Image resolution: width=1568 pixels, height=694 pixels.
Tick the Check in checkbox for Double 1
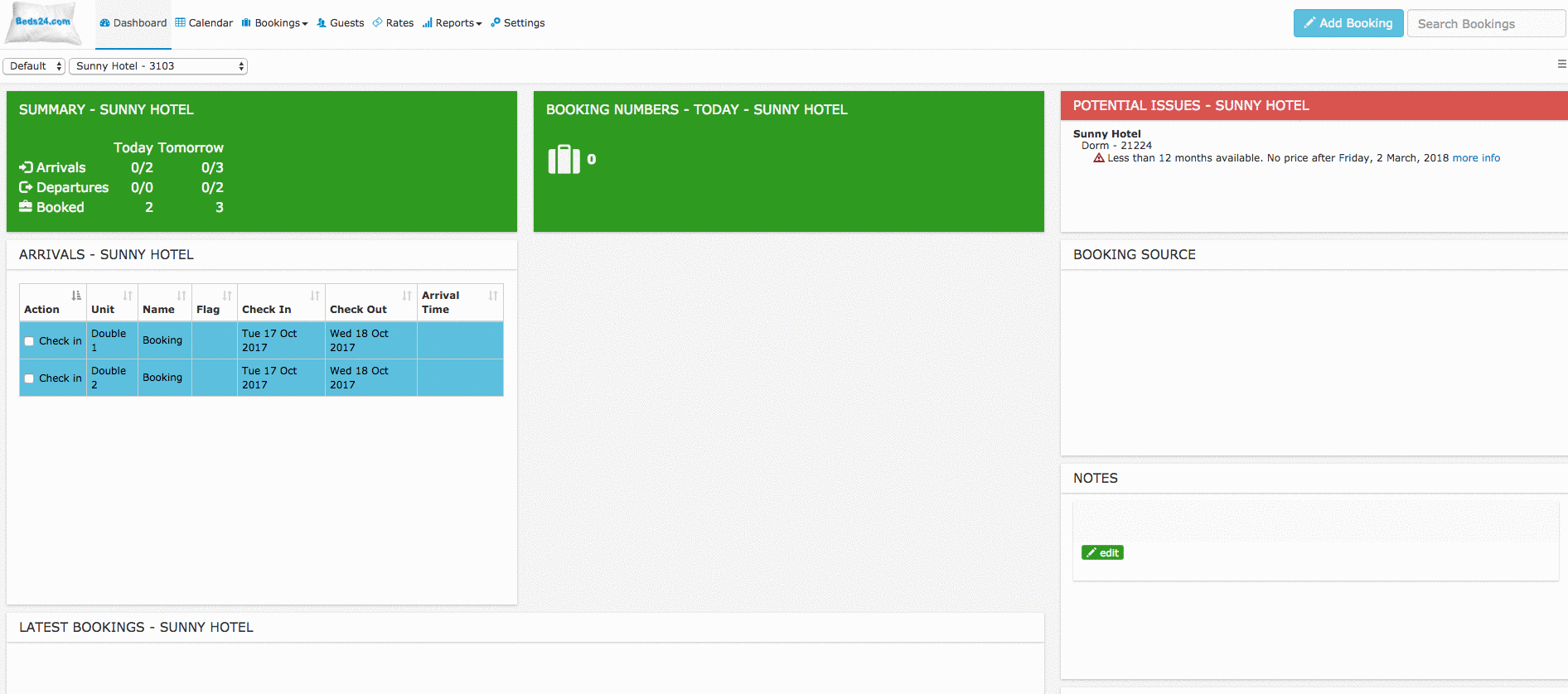29,341
